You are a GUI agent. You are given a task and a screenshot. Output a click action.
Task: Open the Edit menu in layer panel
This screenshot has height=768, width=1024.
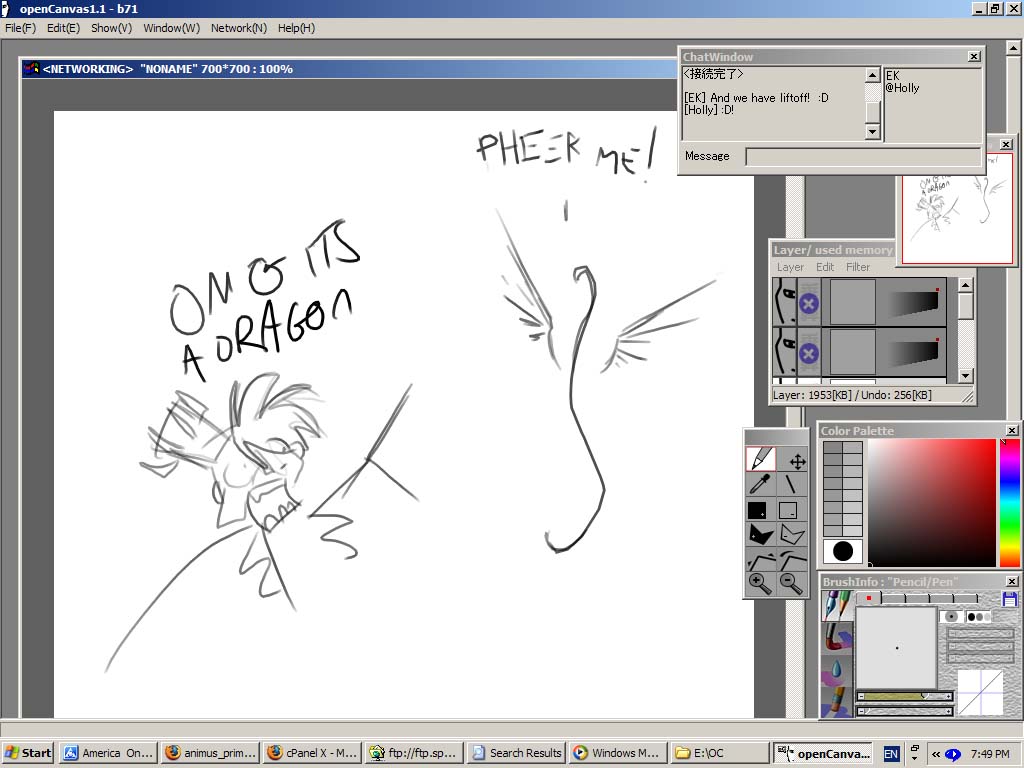click(824, 267)
